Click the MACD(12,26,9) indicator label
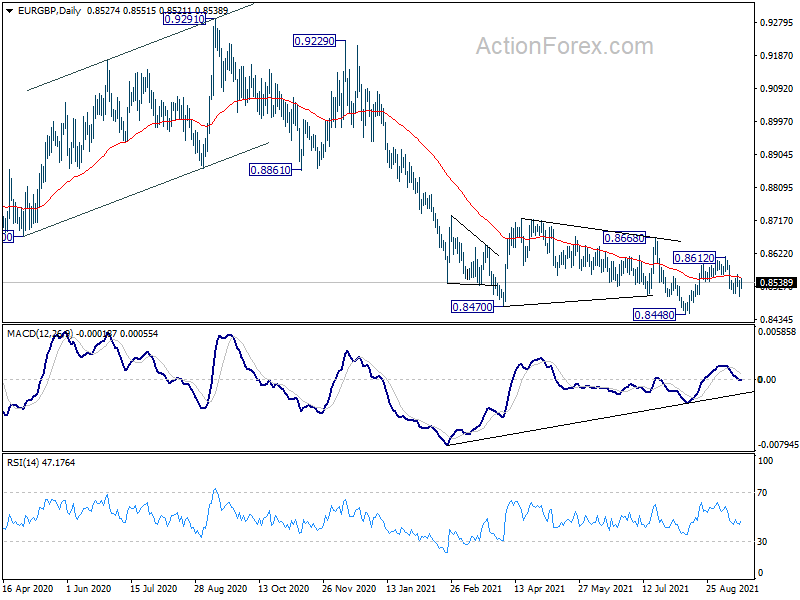The width and height of the screenshot is (800, 600). [40, 334]
